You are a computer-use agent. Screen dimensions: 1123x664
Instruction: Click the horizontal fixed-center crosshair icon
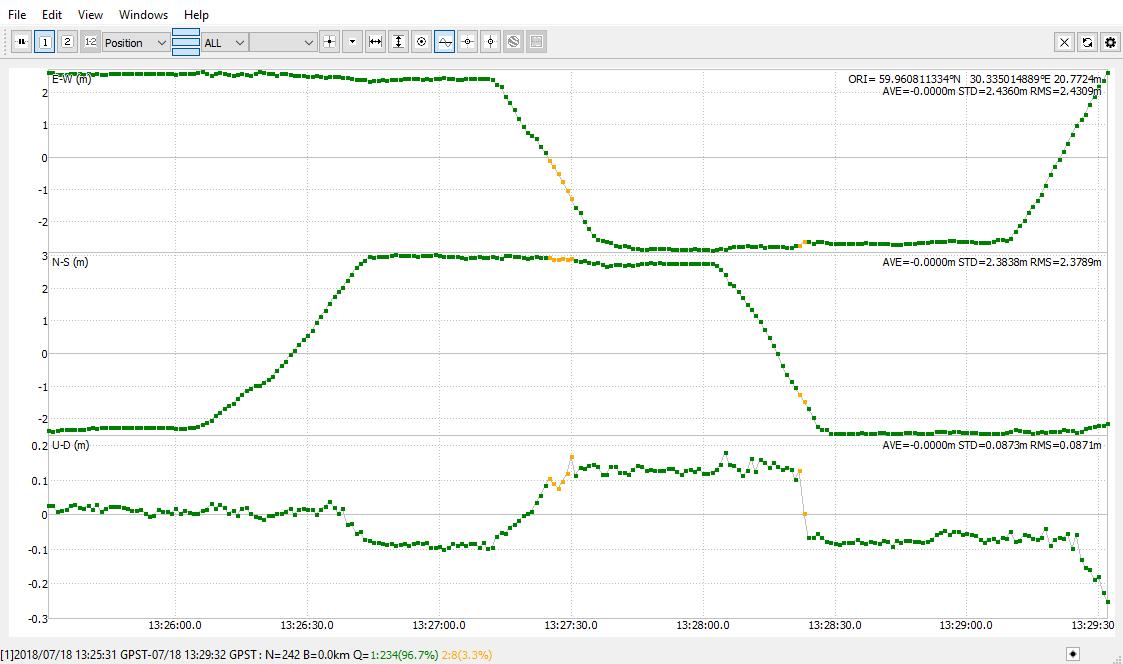click(x=467, y=42)
